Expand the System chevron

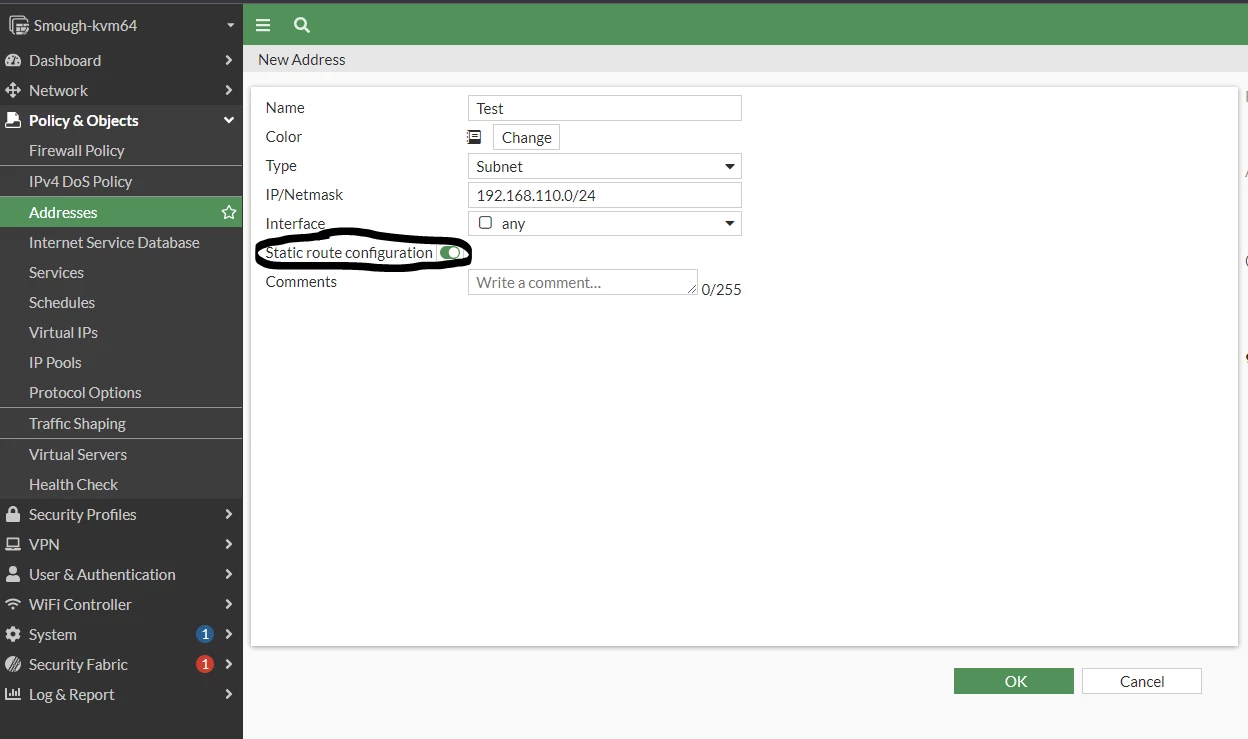click(229, 634)
